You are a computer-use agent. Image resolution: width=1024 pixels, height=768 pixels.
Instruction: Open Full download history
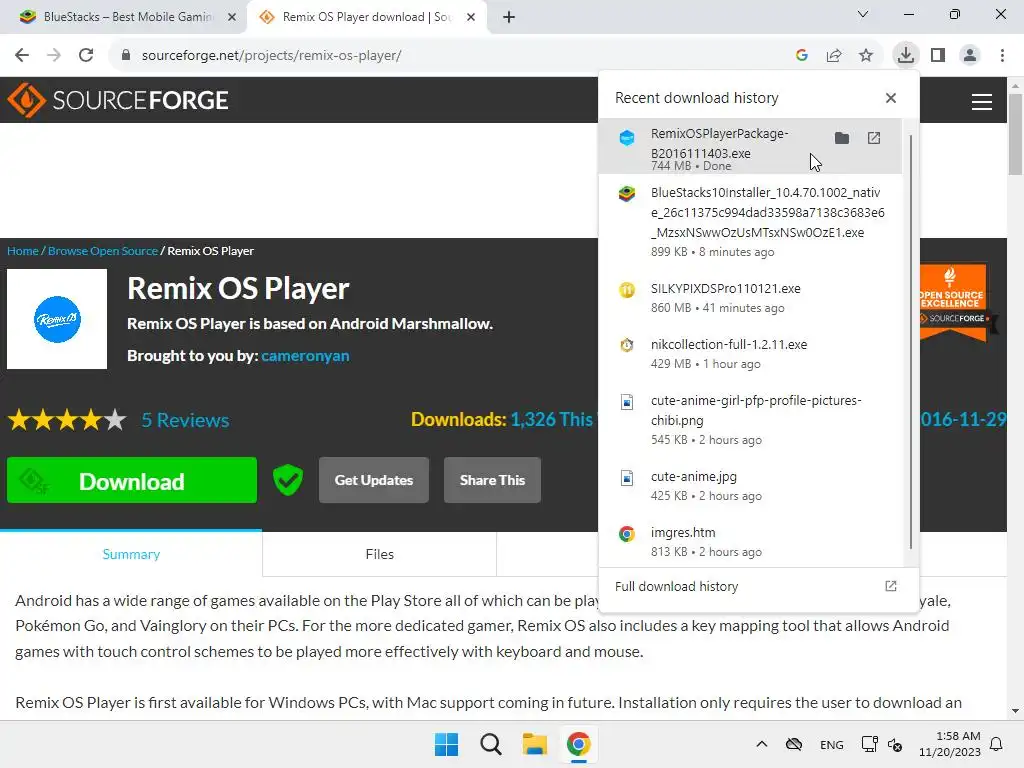tap(758, 586)
